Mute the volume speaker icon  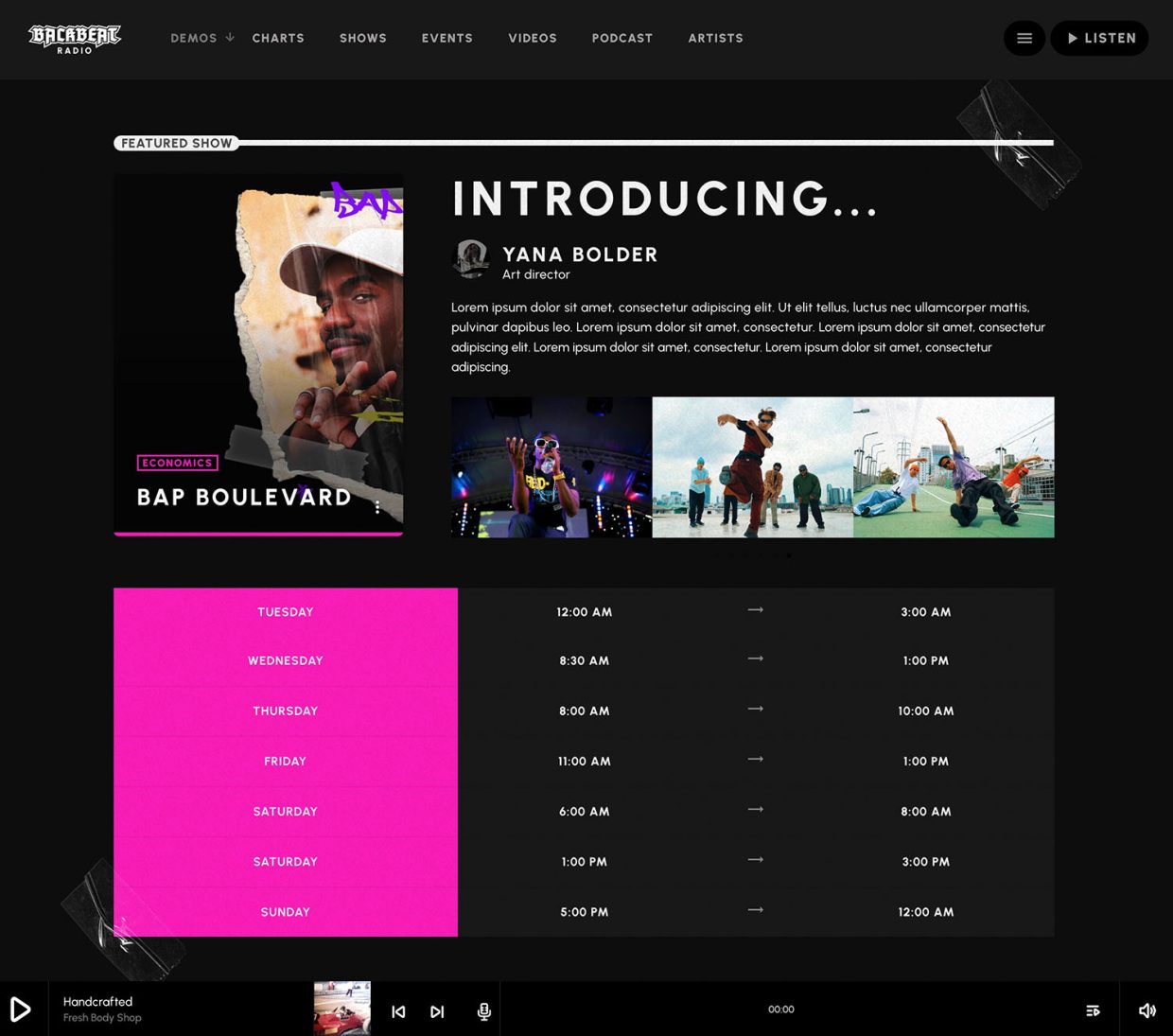pyautogui.click(x=1147, y=1010)
